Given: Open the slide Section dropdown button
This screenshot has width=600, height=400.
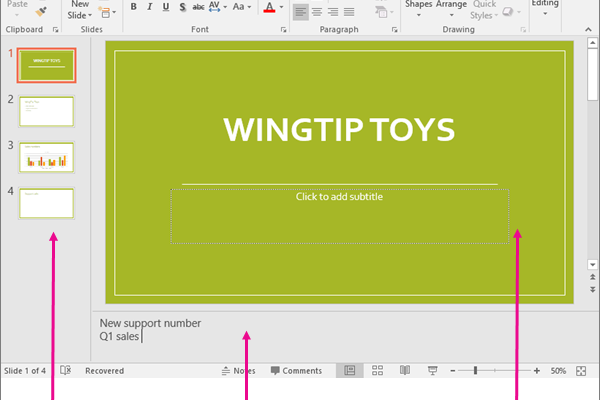Looking at the screenshot, I should click(107, 12).
